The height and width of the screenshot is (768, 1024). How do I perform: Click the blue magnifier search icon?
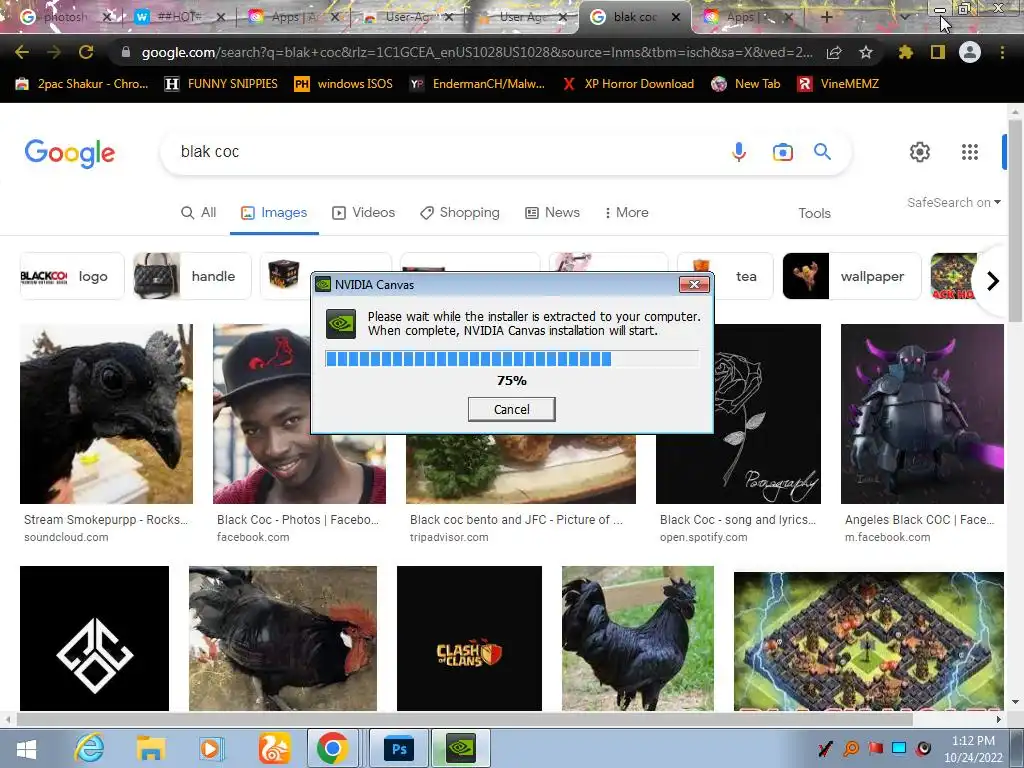click(822, 152)
